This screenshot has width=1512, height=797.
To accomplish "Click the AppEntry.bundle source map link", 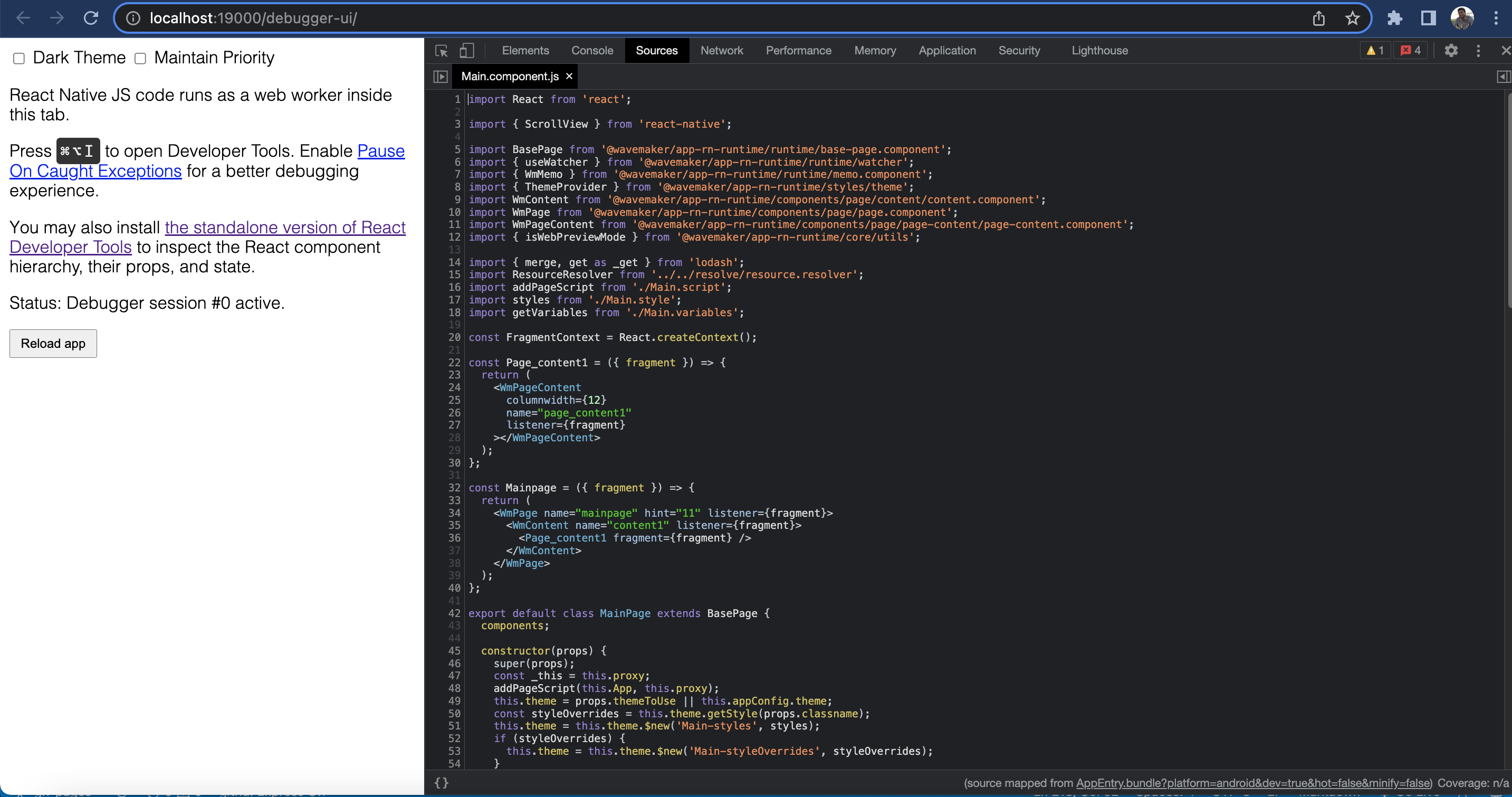I will 1253,783.
